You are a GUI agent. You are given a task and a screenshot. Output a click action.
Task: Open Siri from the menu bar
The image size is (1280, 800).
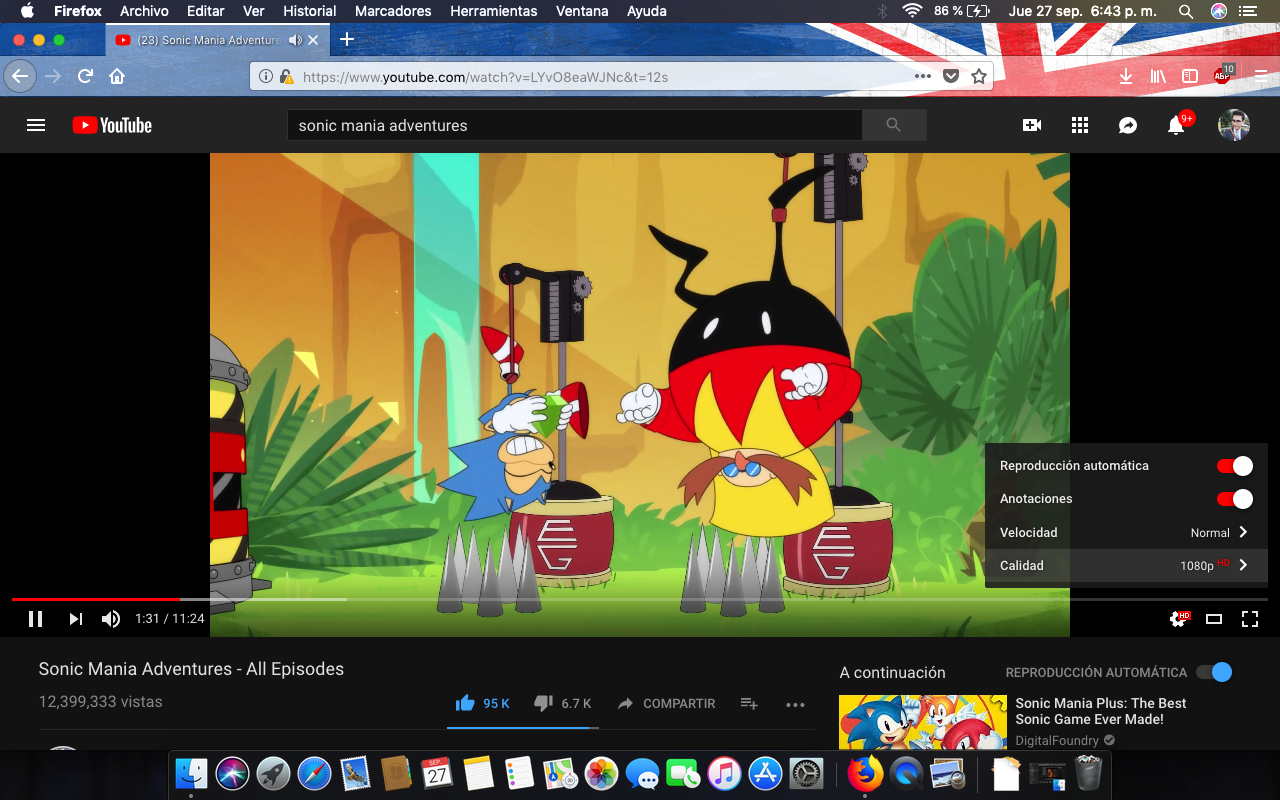[1219, 11]
